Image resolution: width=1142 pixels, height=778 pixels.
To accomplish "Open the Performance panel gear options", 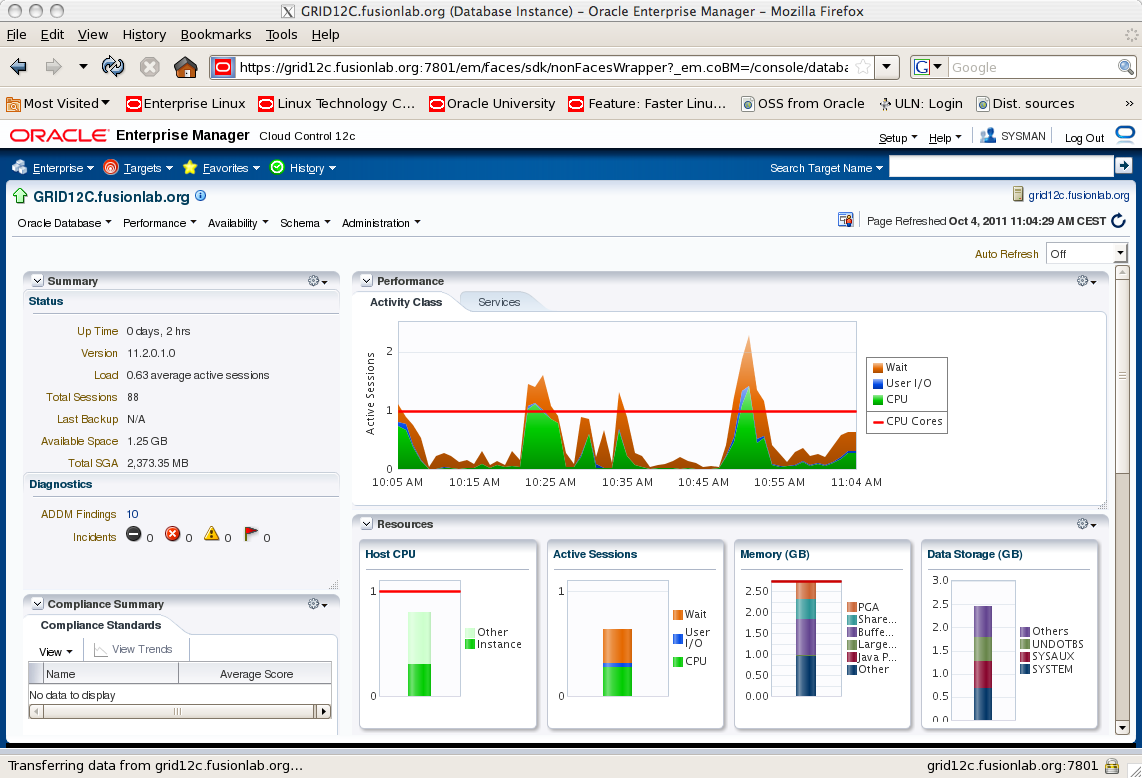I will 1087,281.
